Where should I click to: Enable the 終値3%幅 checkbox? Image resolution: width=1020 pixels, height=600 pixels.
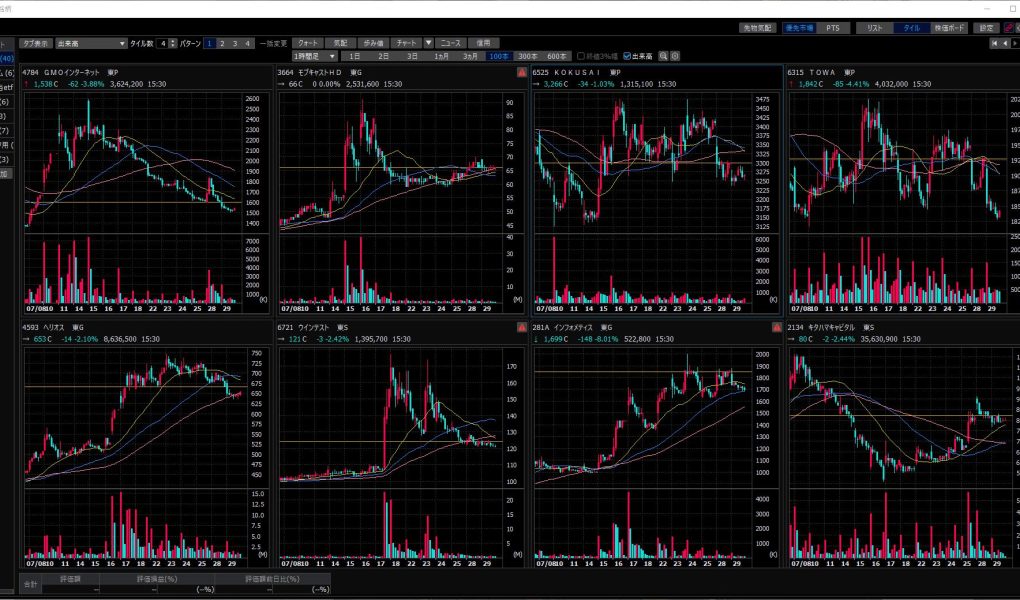(581, 56)
